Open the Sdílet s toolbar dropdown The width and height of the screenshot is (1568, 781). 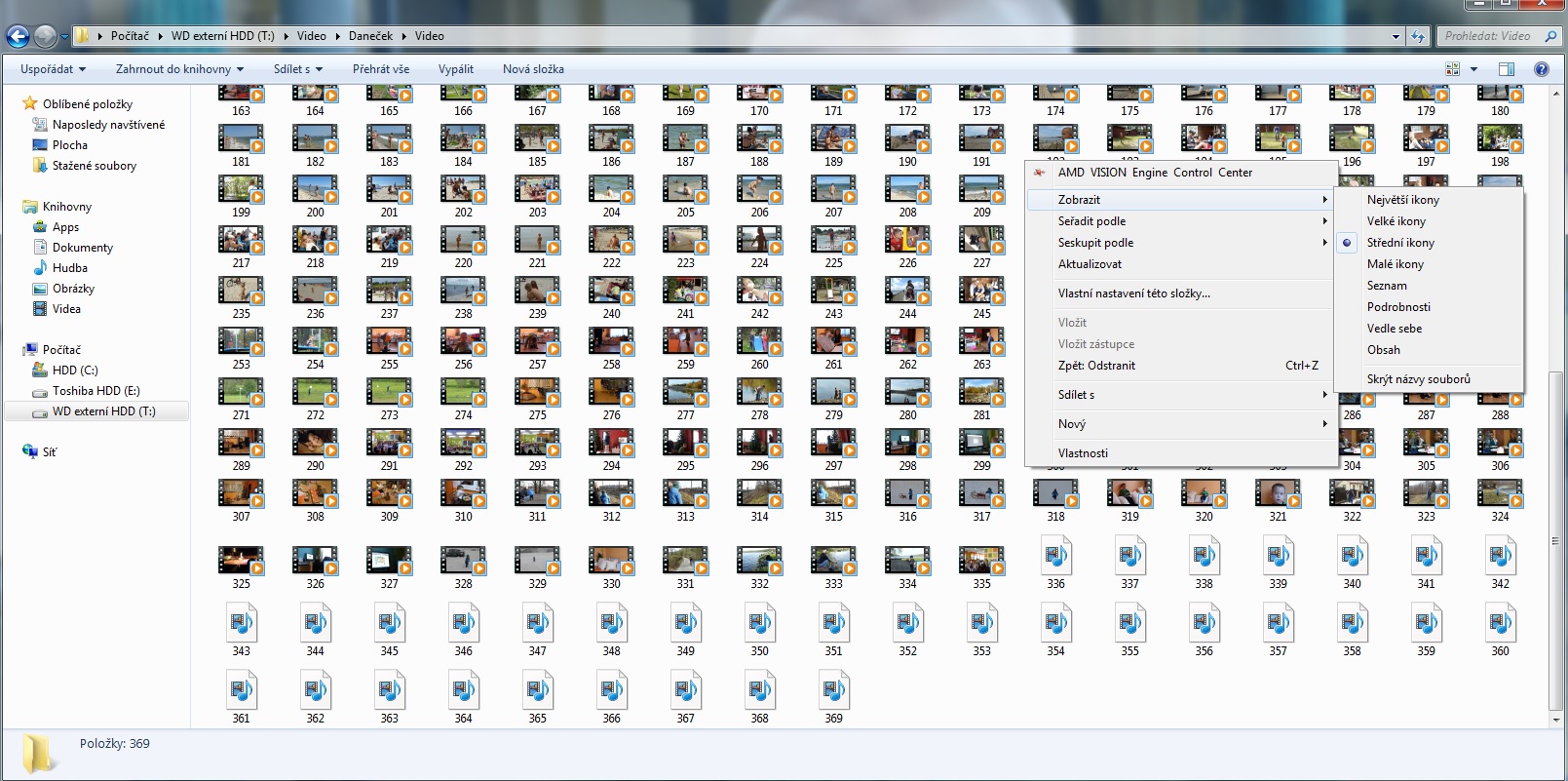tap(297, 69)
